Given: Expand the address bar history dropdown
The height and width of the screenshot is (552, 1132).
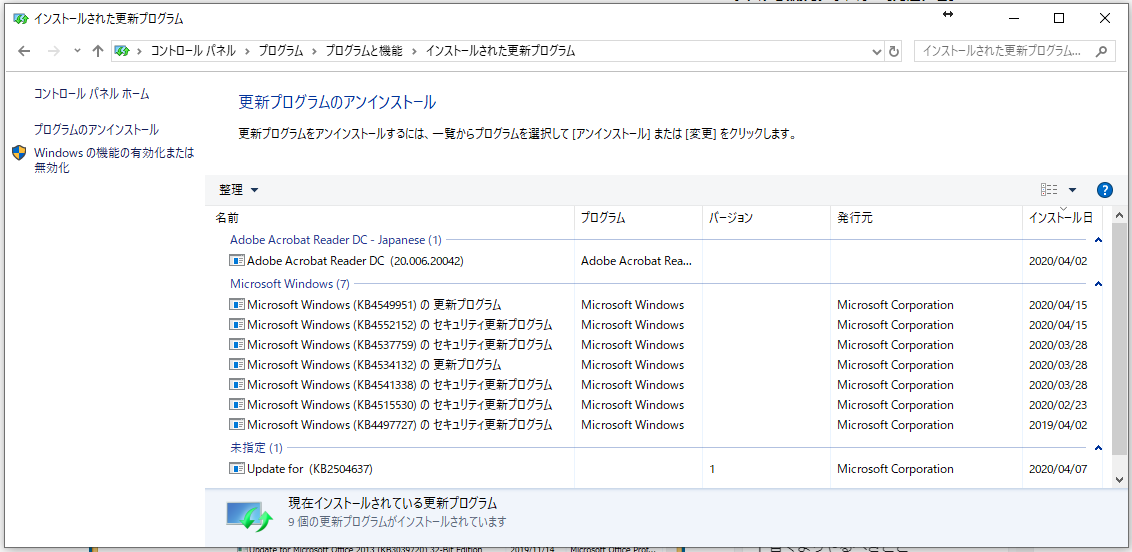Looking at the screenshot, I should [876, 51].
